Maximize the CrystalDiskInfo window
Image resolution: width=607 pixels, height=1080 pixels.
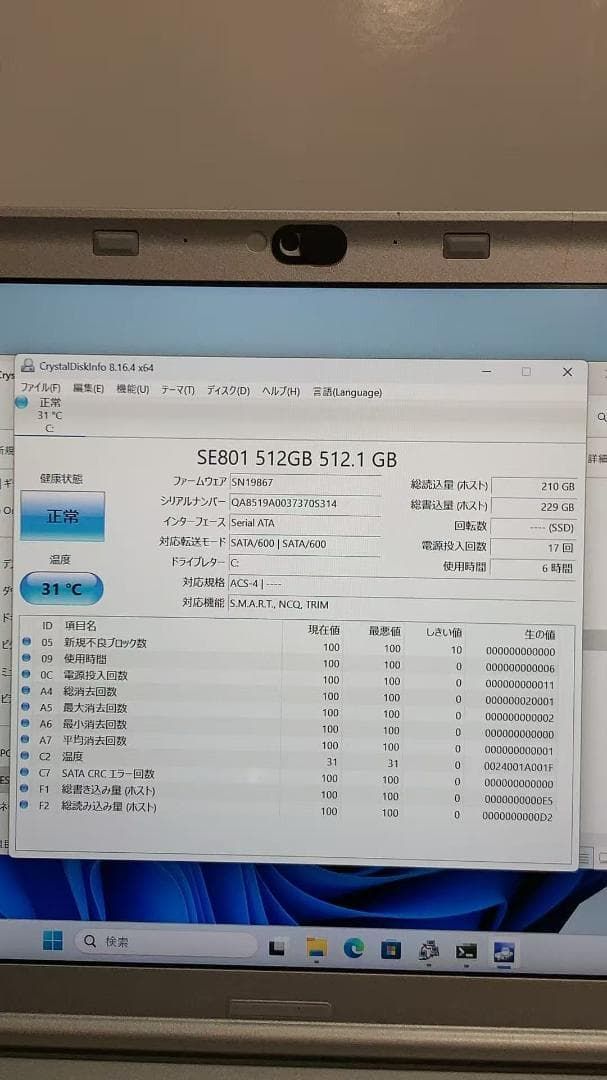(x=526, y=371)
